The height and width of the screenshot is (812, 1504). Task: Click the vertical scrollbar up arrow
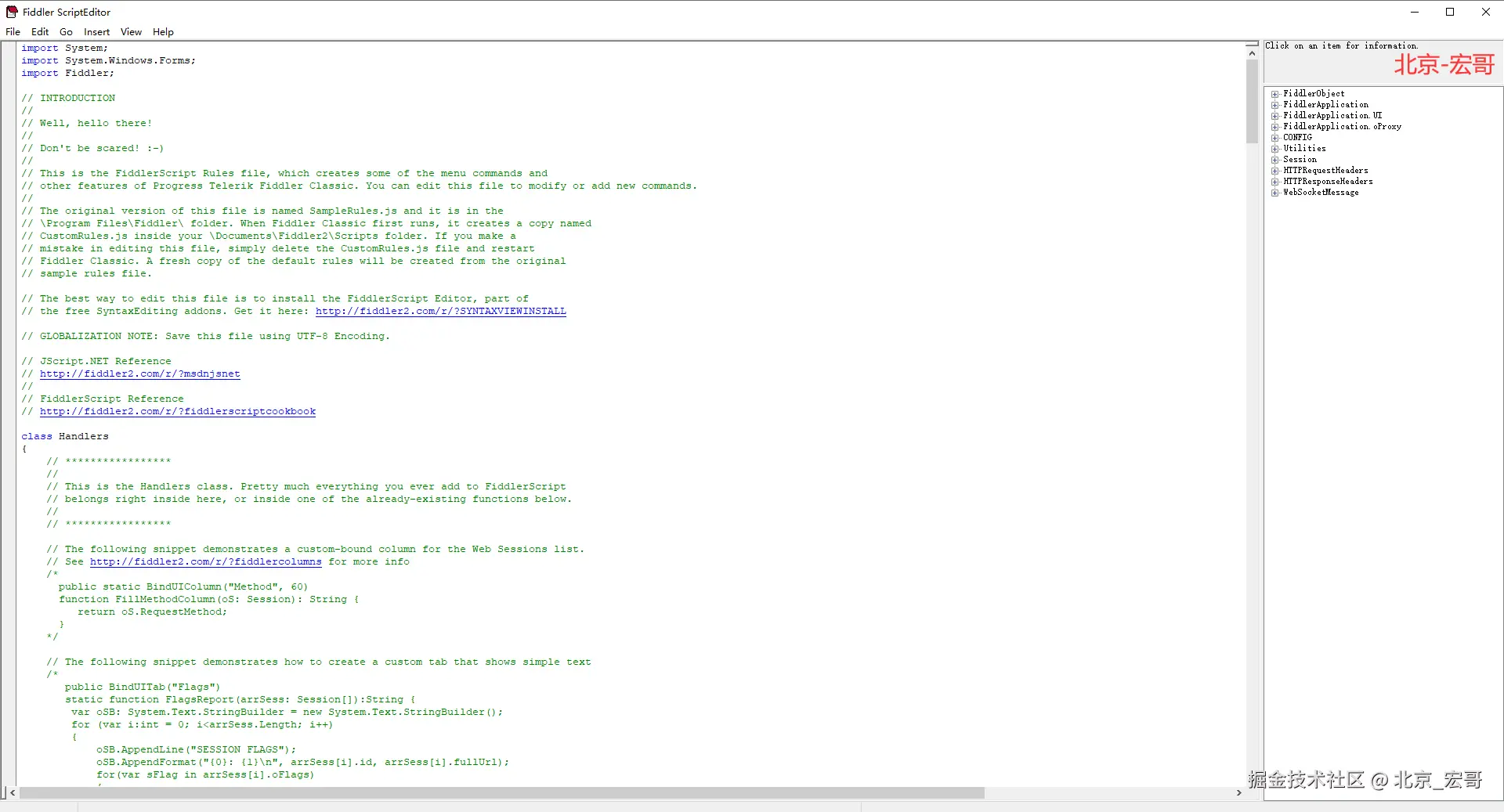1252,53
